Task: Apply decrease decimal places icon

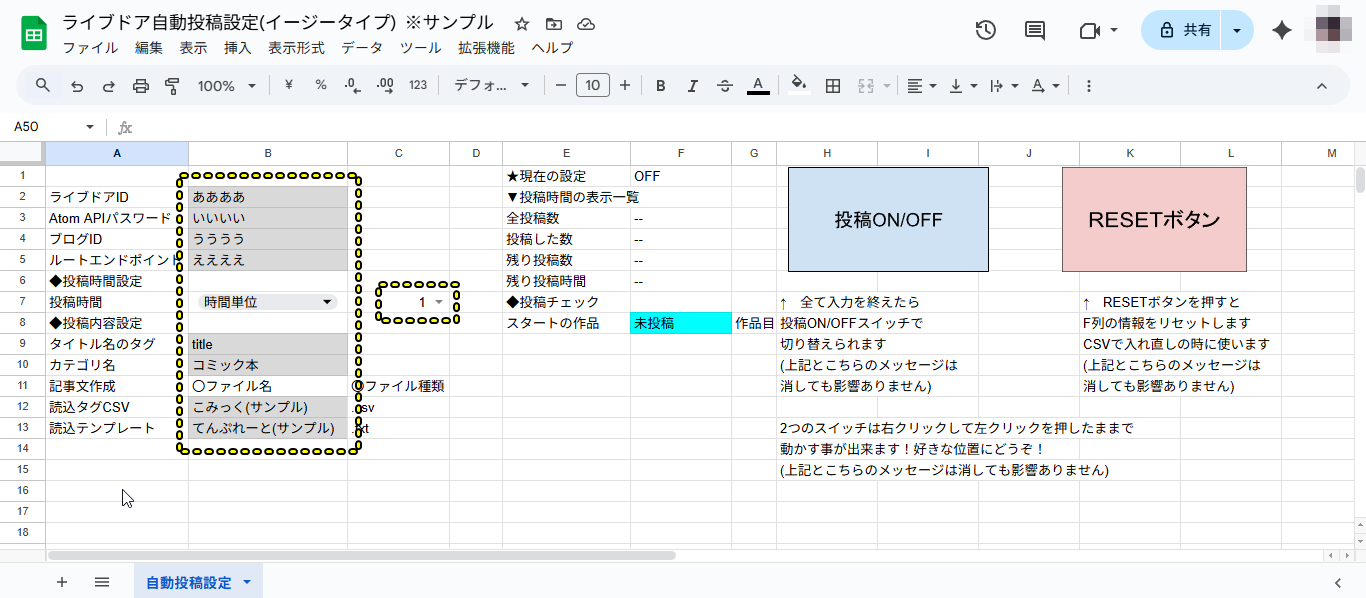Action: (351, 86)
